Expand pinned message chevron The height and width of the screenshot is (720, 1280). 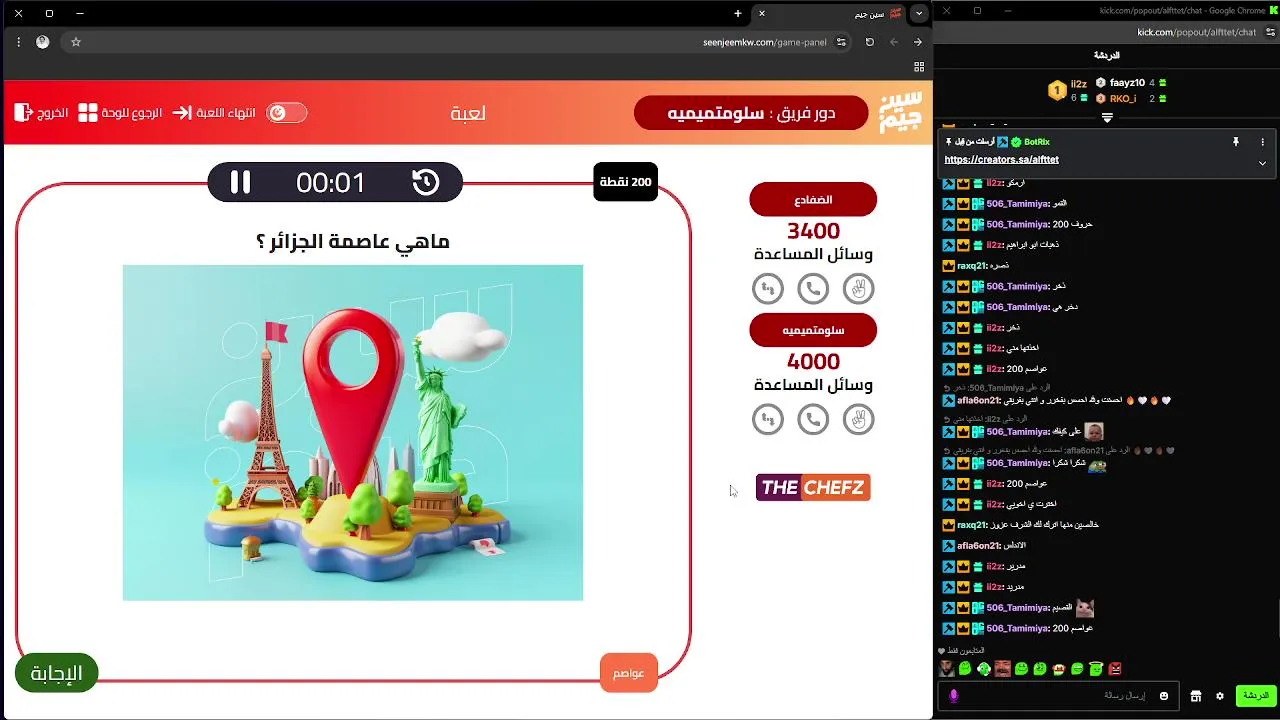pos(1262,163)
